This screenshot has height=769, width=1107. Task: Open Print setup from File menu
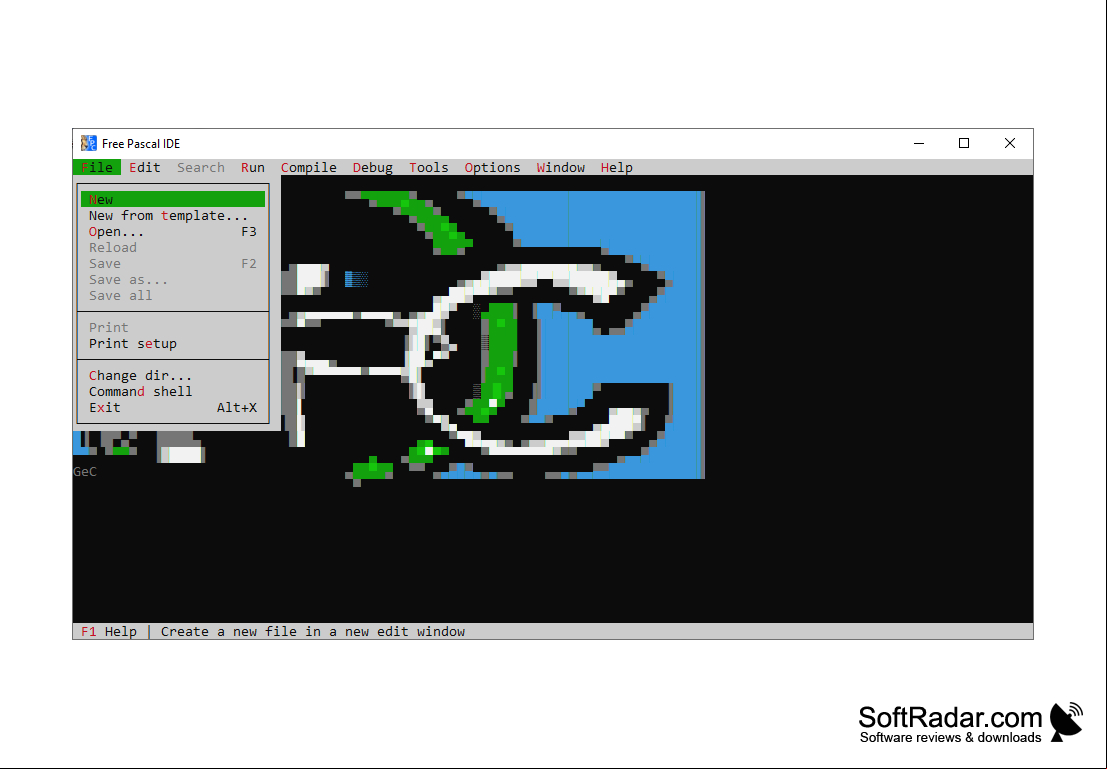173,344
